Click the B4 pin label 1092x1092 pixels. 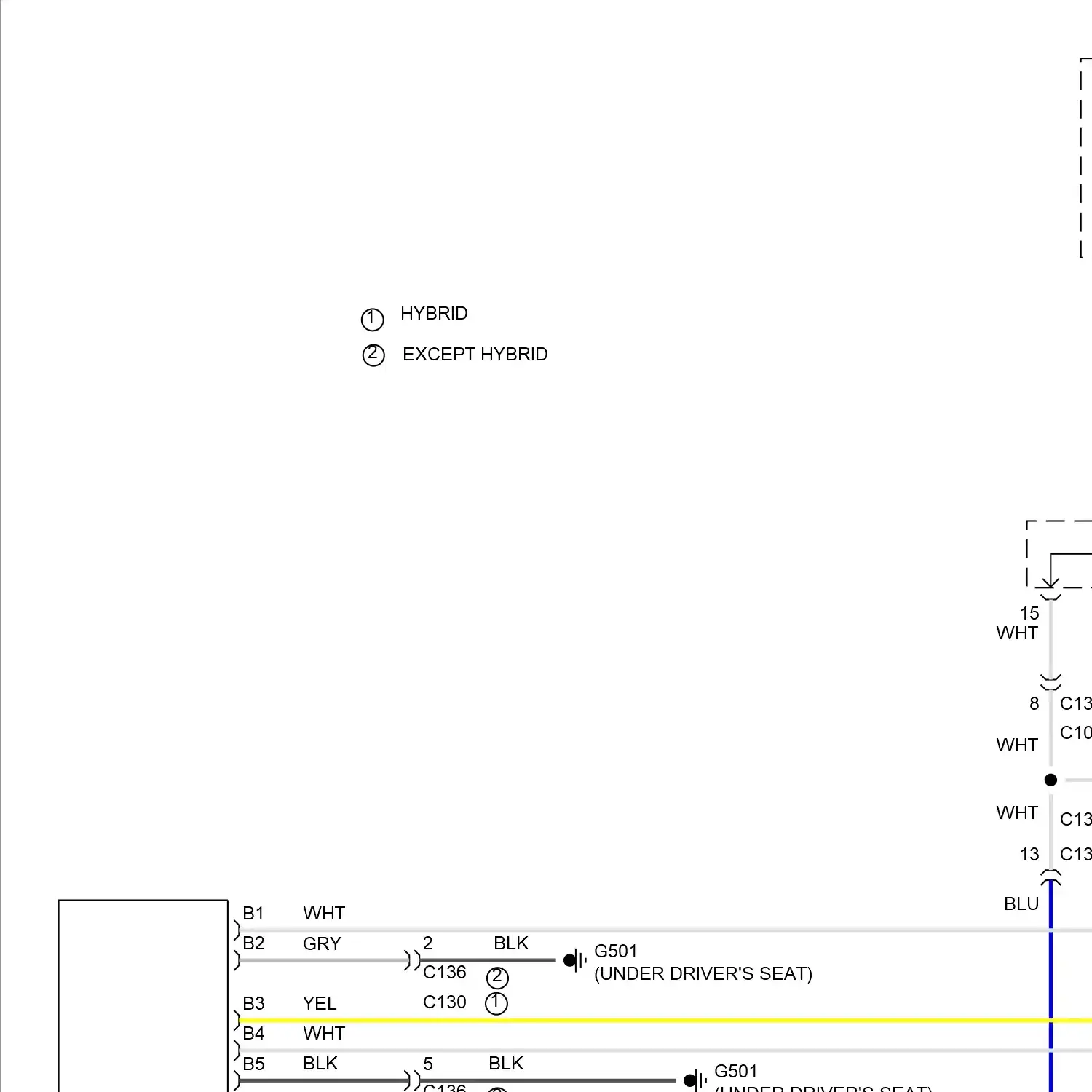[x=253, y=1033]
